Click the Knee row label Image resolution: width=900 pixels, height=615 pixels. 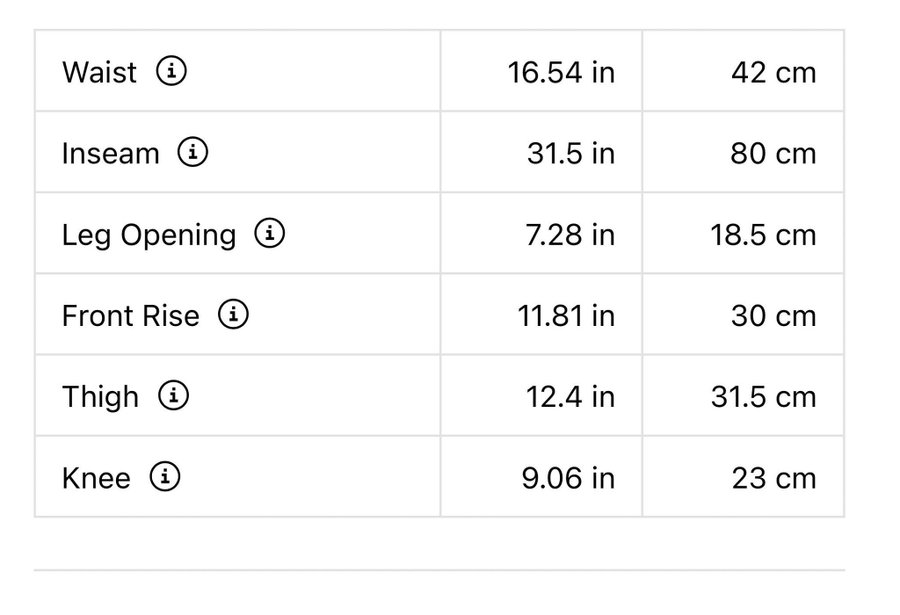pos(96,478)
